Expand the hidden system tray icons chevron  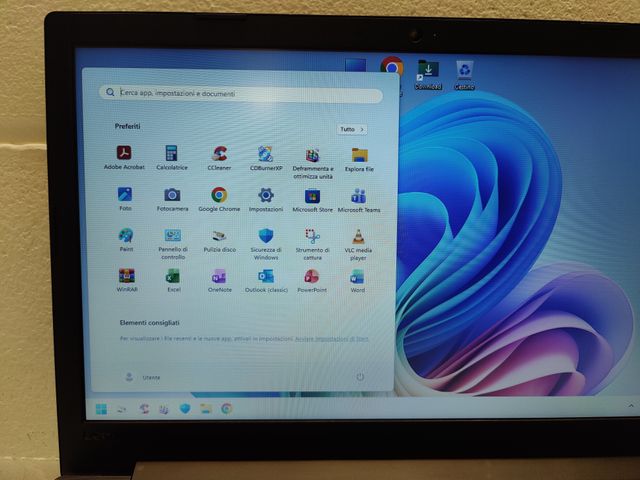[x=631, y=406]
